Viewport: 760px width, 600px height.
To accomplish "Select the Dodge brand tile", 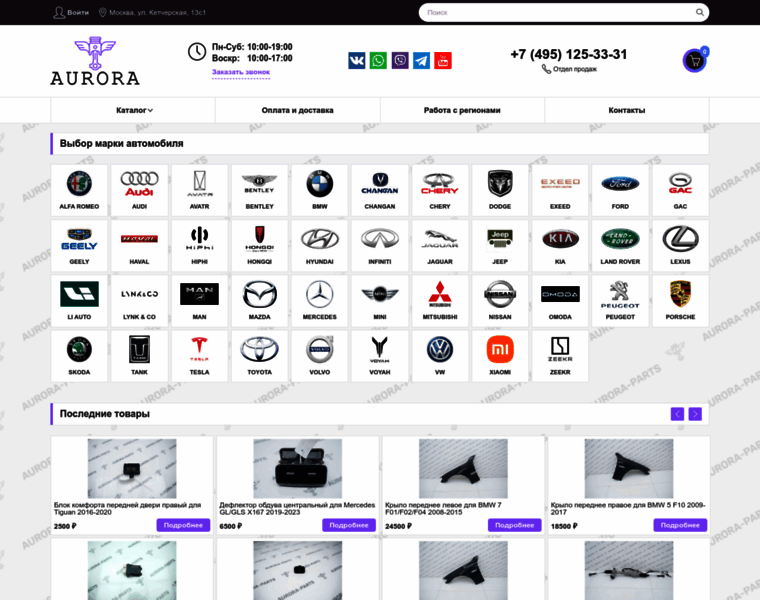I will point(500,190).
